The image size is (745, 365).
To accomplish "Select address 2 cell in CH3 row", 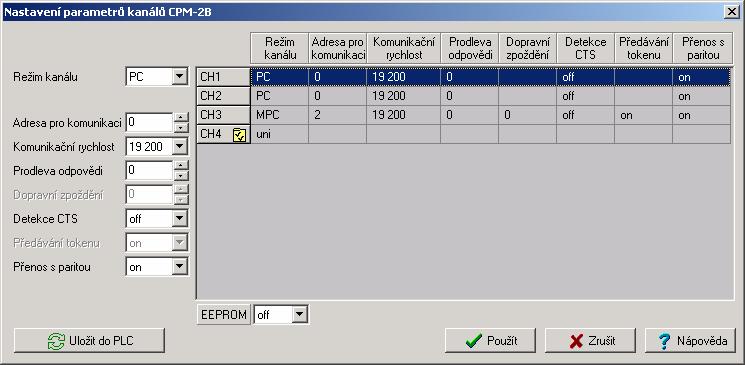I will click(x=338, y=115).
